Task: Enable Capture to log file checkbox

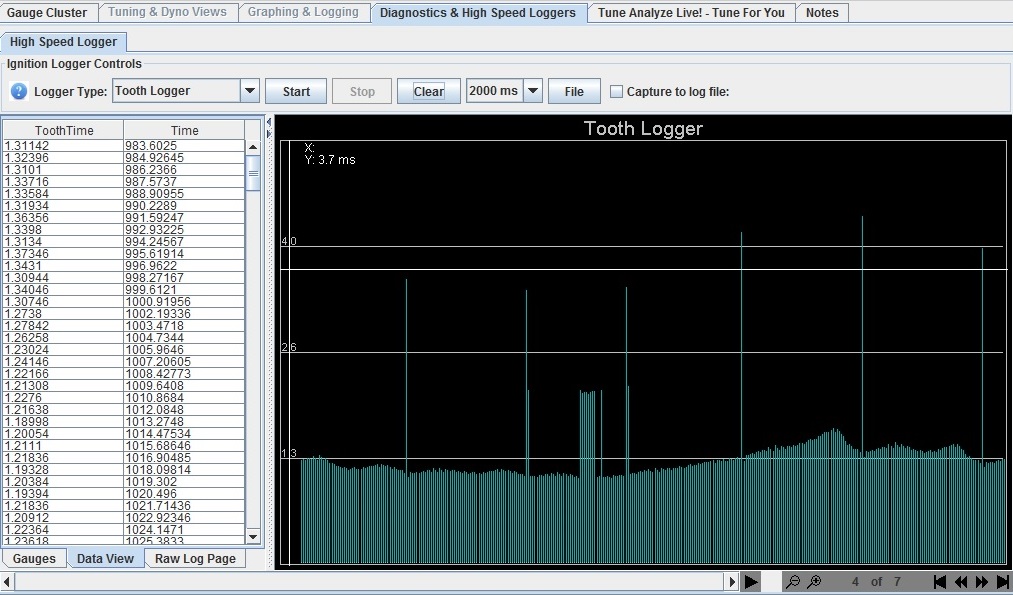Action: tap(616, 91)
